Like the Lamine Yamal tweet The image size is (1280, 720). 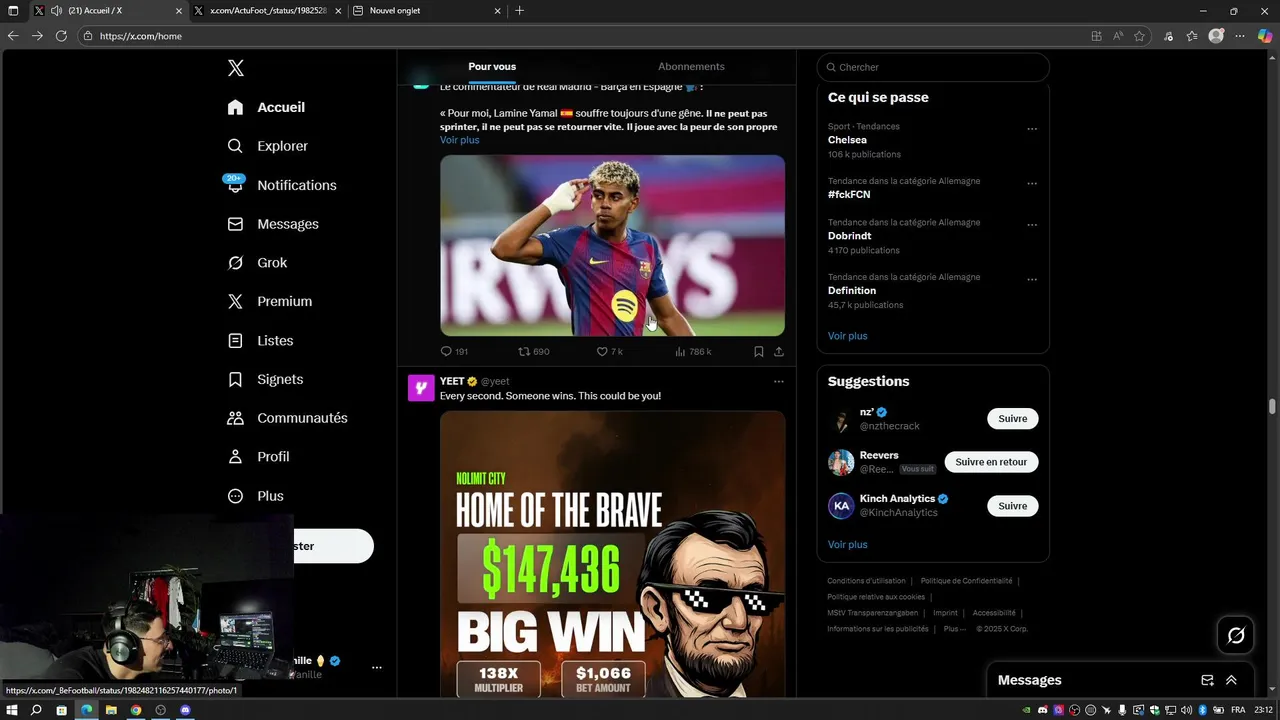(x=609, y=352)
